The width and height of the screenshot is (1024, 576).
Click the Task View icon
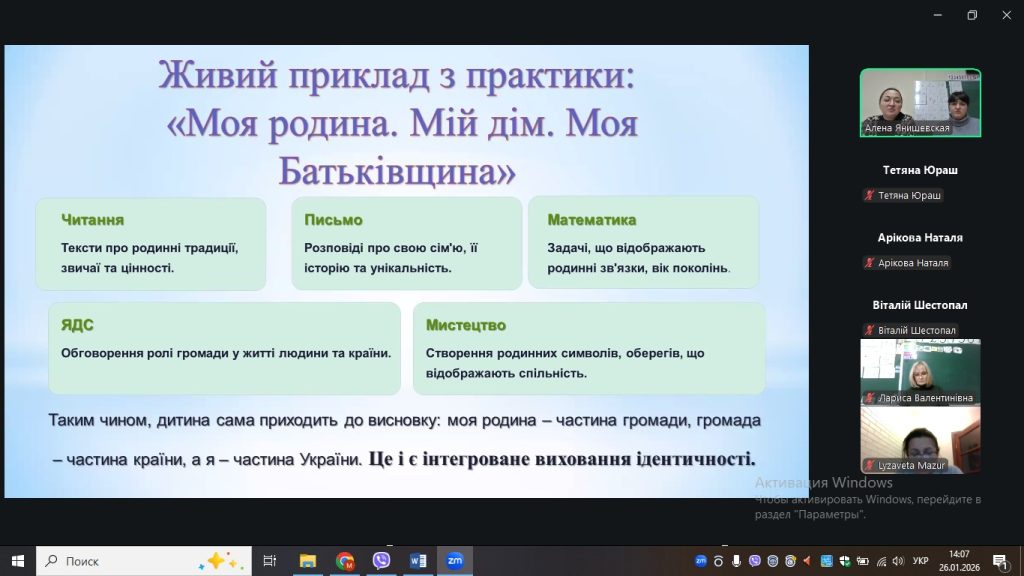click(269, 561)
